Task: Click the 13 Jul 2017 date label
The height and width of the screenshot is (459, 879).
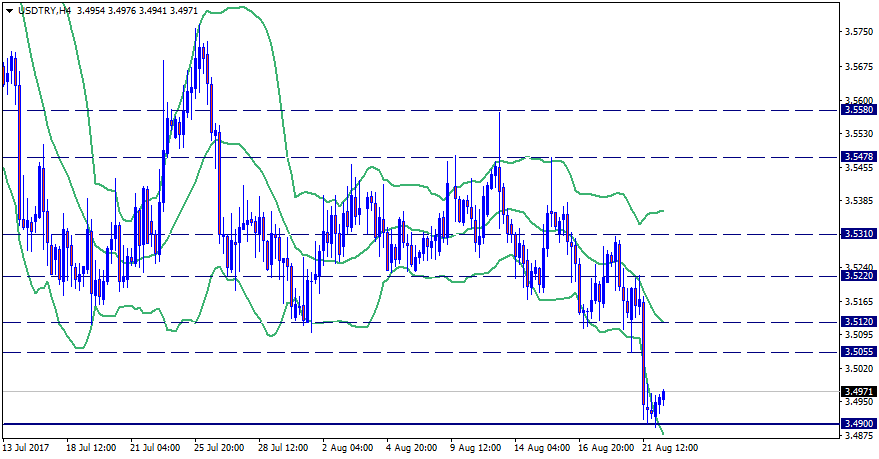Action: (29, 448)
